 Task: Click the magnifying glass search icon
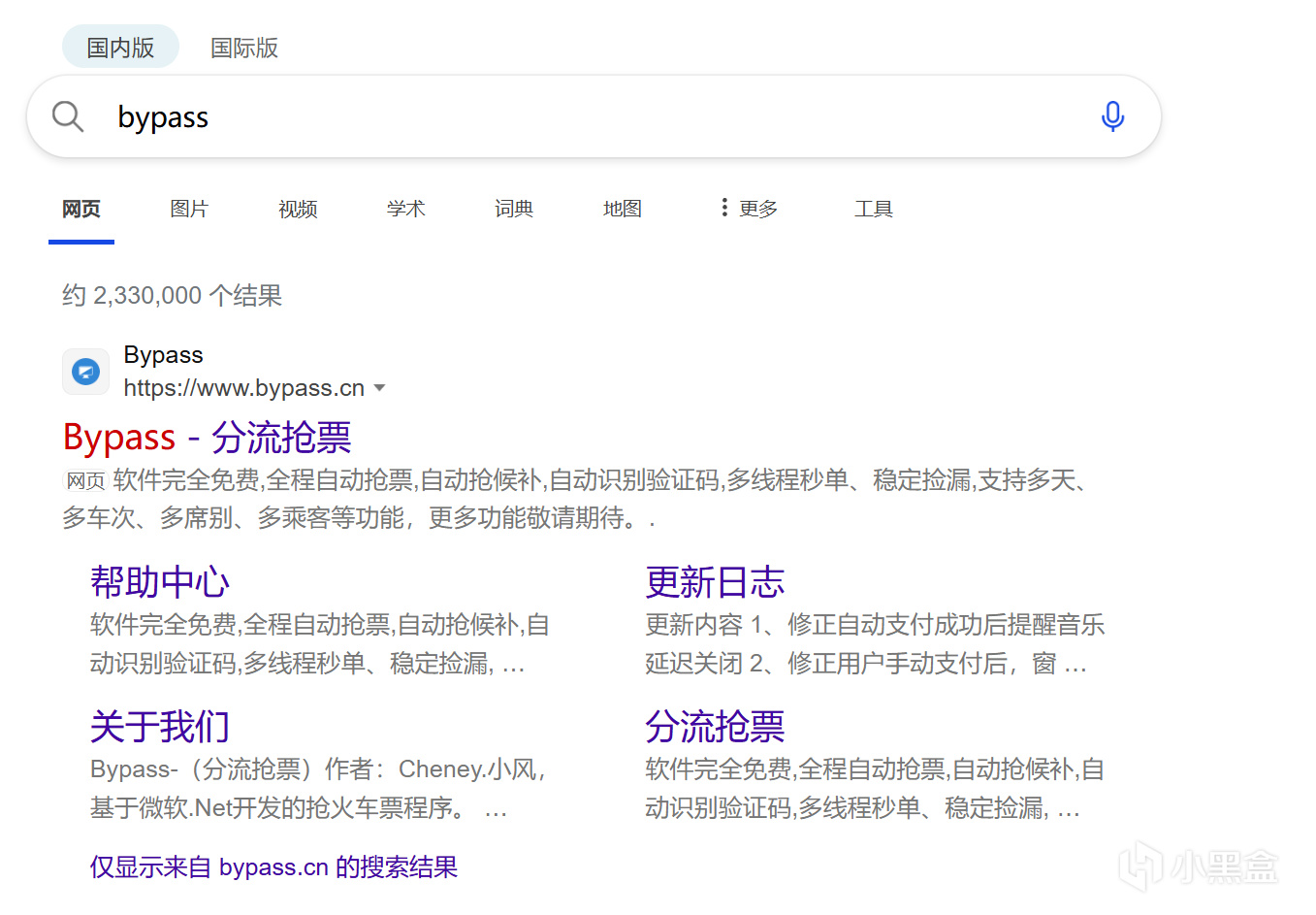coord(68,116)
